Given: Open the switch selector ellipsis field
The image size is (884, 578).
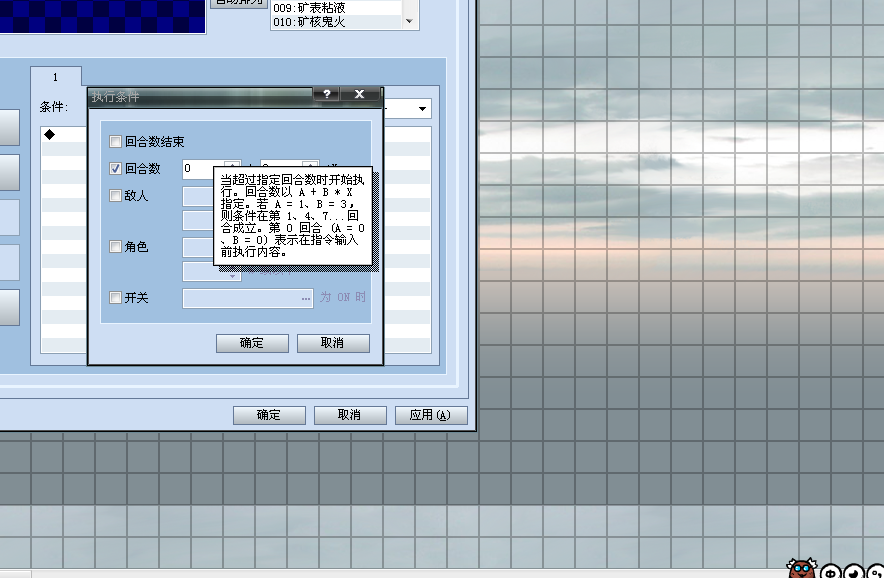Looking at the screenshot, I should 248,298.
